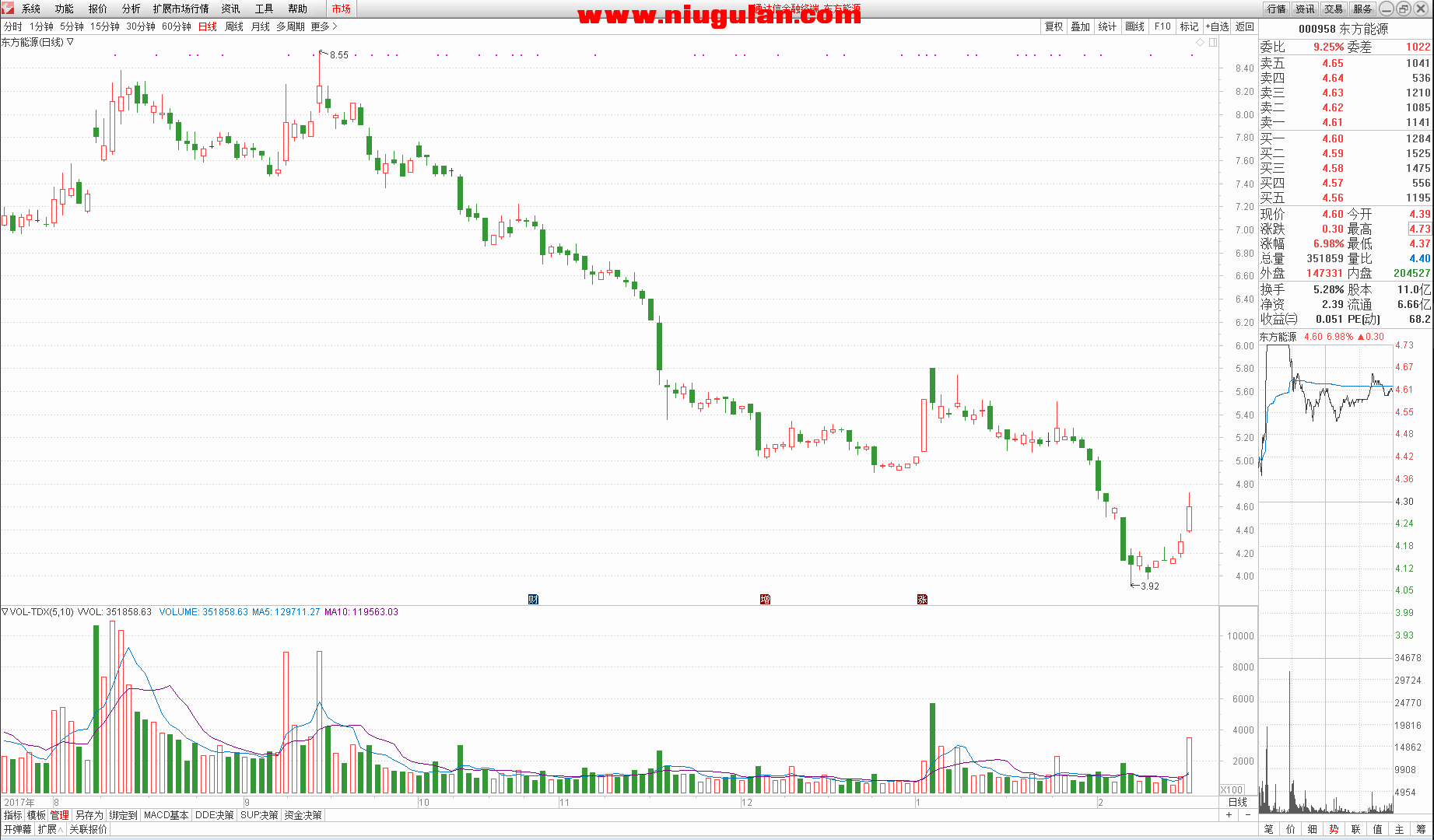Open the 报价 menu
1434x840 pixels.
click(98, 9)
